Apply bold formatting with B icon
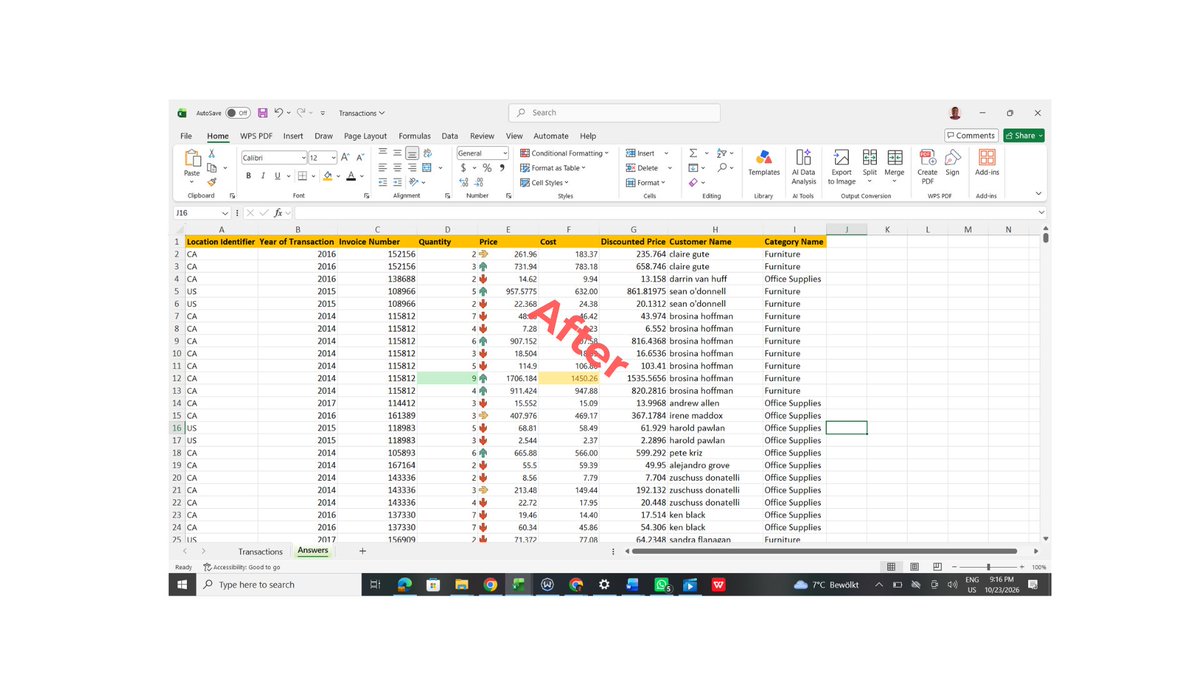 [x=249, y=176]
